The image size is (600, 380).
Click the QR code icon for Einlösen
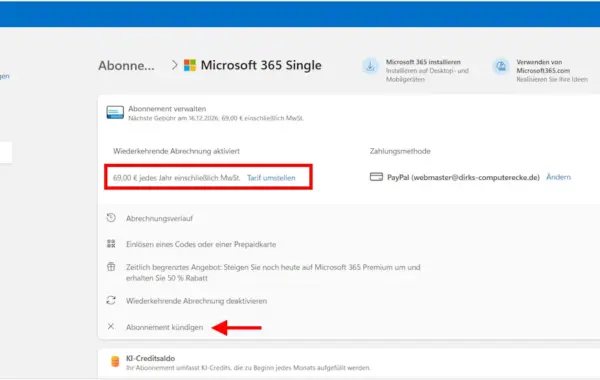(x=111, y=243)
